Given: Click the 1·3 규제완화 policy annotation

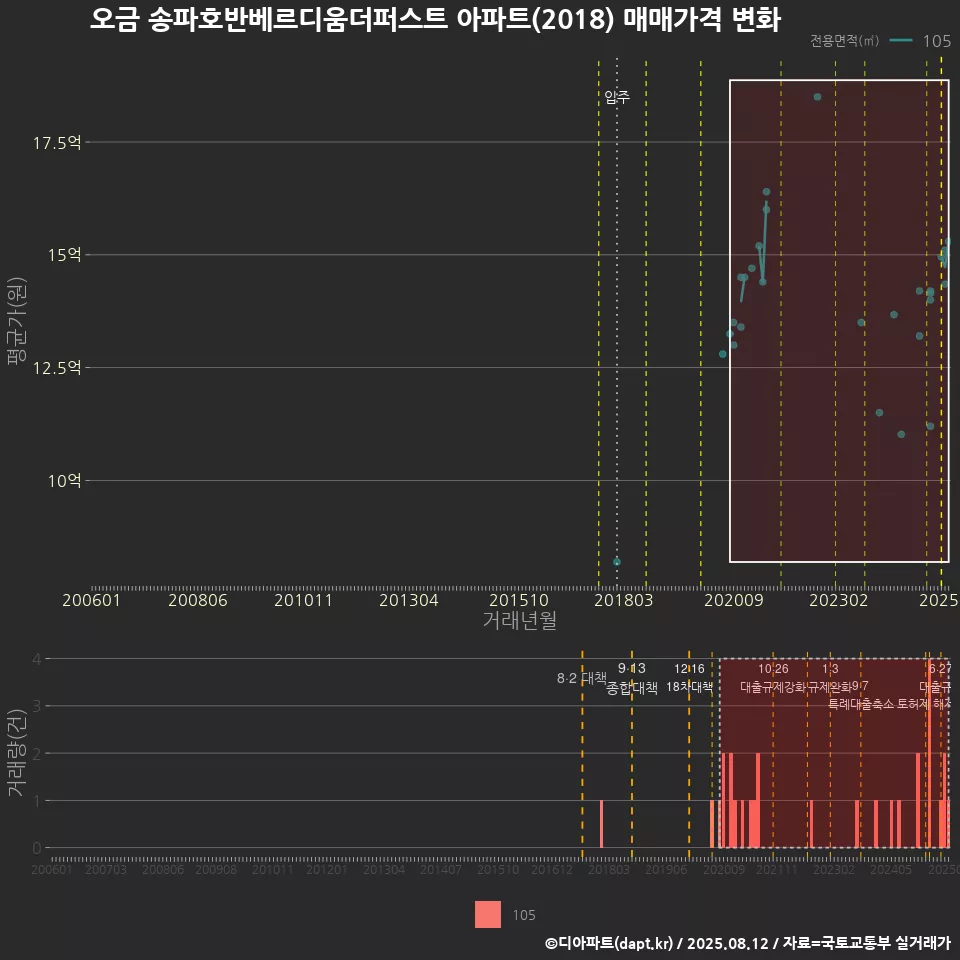Looking at the screenshot, I should coord(830,678).
